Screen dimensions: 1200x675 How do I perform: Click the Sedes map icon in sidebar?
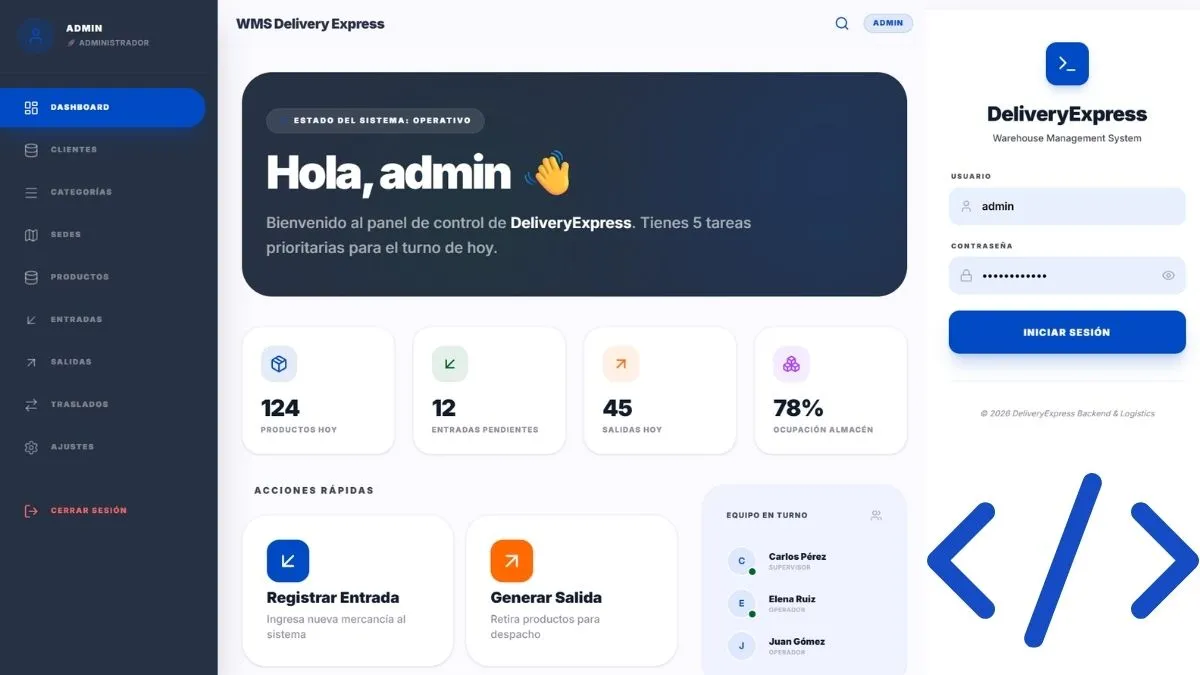(x=31, y=235)
